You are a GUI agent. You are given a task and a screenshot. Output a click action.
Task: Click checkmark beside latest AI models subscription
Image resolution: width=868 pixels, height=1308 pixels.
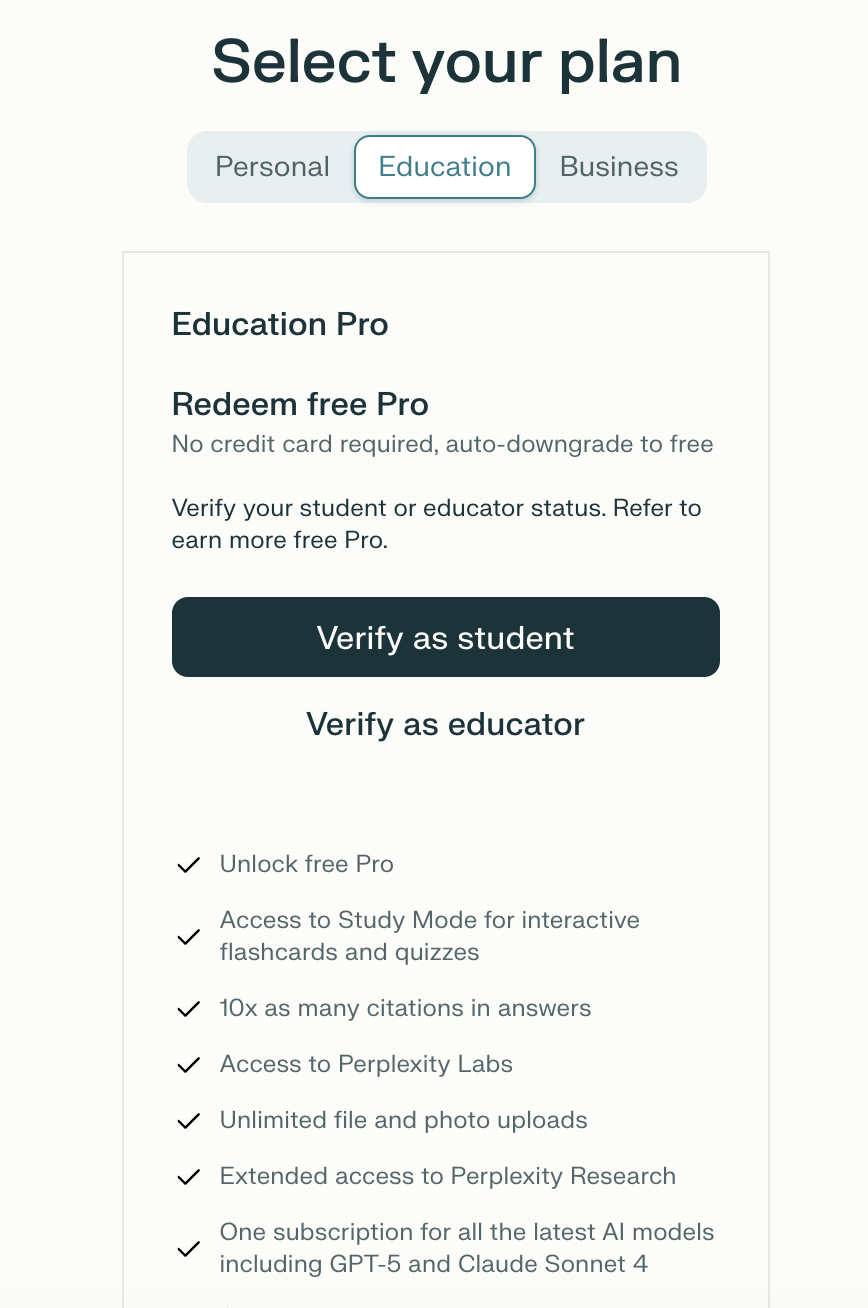point(188,1249)
